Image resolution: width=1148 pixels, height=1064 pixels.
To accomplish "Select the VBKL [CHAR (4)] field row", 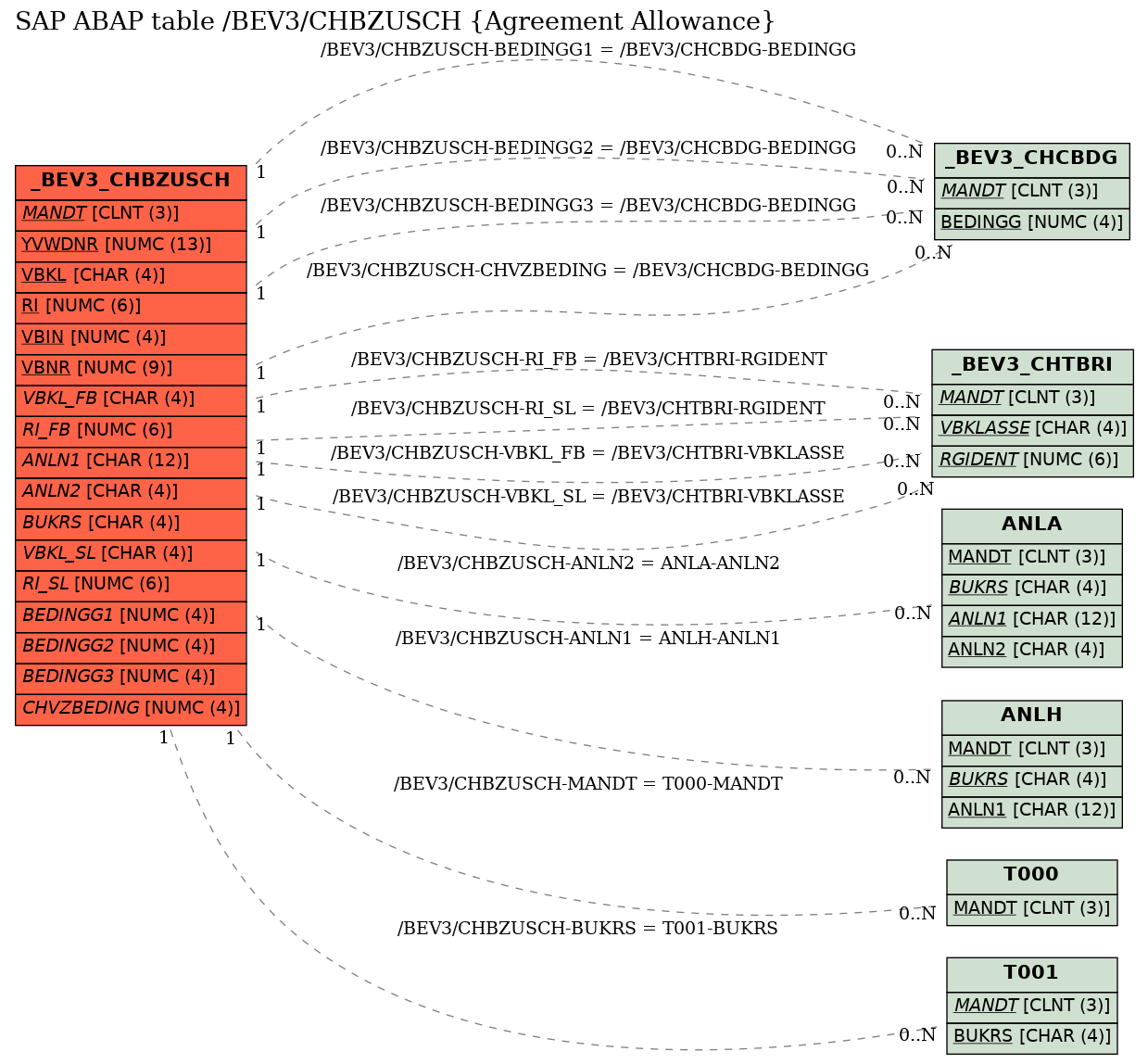I will [131, 276].
